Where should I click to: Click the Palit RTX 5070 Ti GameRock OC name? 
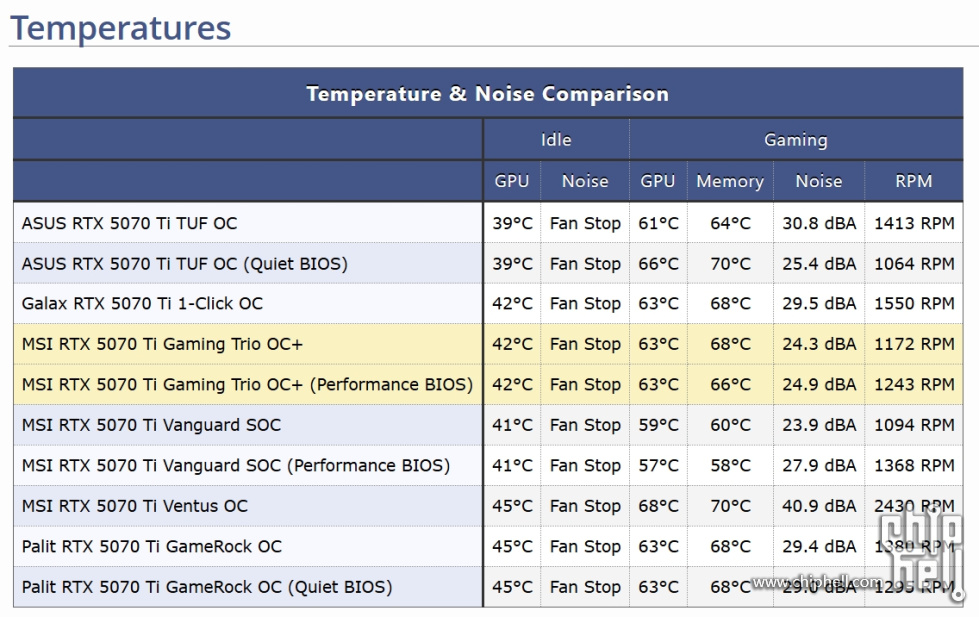[x=152, y=546]
